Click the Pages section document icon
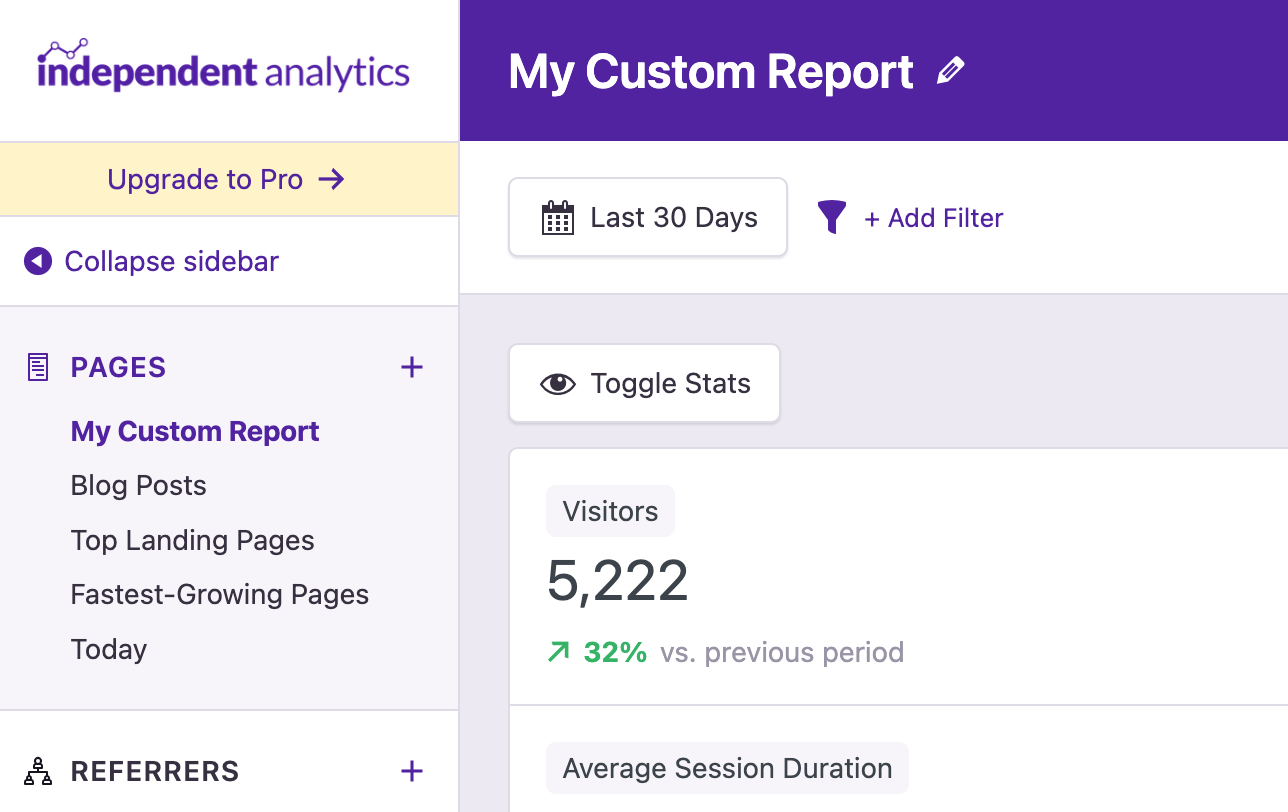The width and height of the screenshot is (1288, 812). [x=37, y=366]
